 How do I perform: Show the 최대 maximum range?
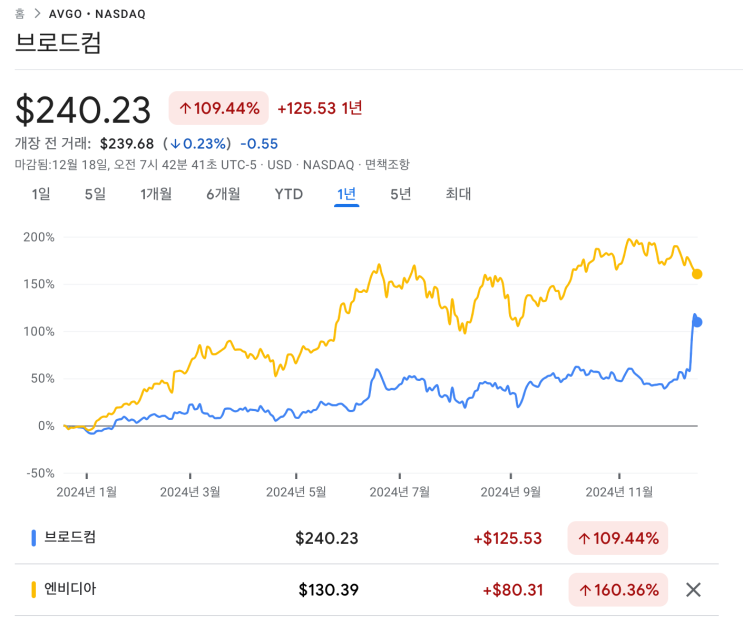pos(458,194)
